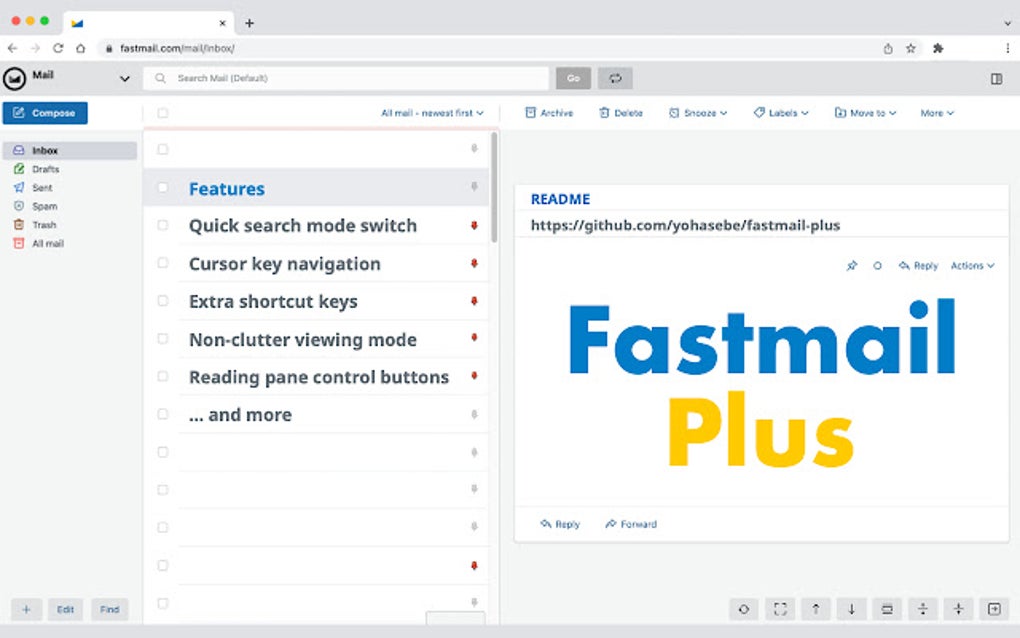
Task: Open the Cursor key navigation message
Action: tap(316, 263)
